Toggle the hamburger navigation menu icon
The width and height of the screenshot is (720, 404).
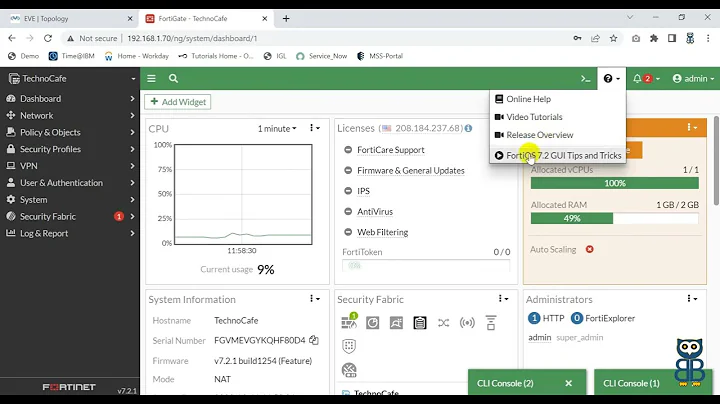pyautogui.click(x=151, y=79)
